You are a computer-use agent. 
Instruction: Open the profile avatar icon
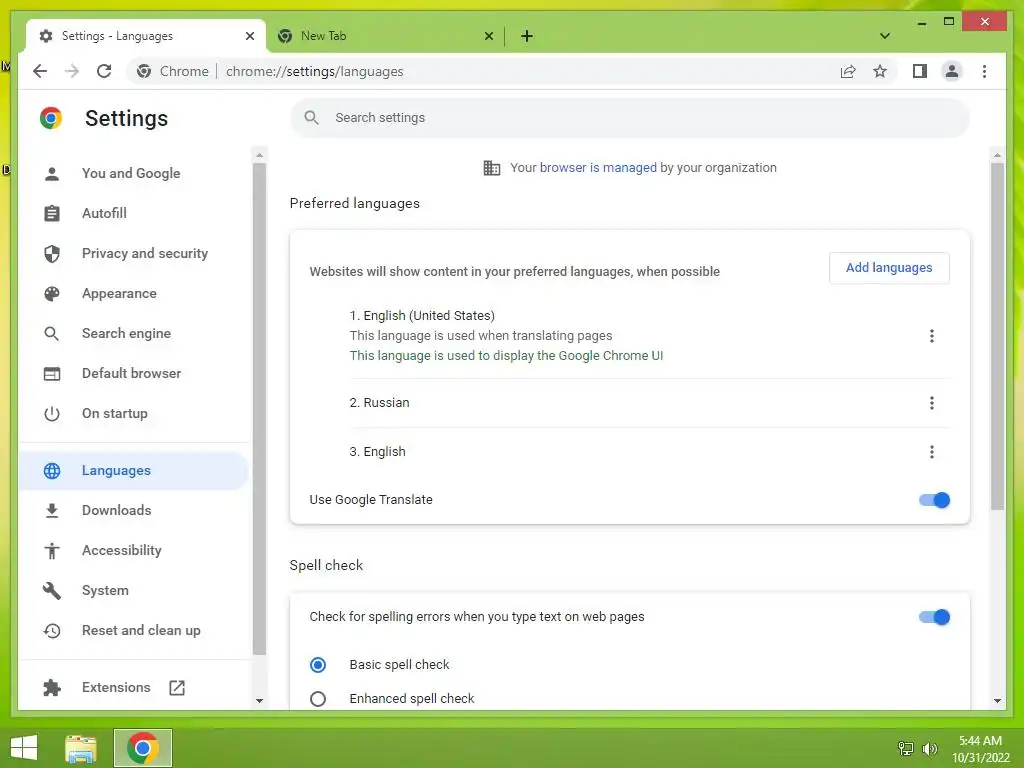pyautogui.click(x=952, y=71)
